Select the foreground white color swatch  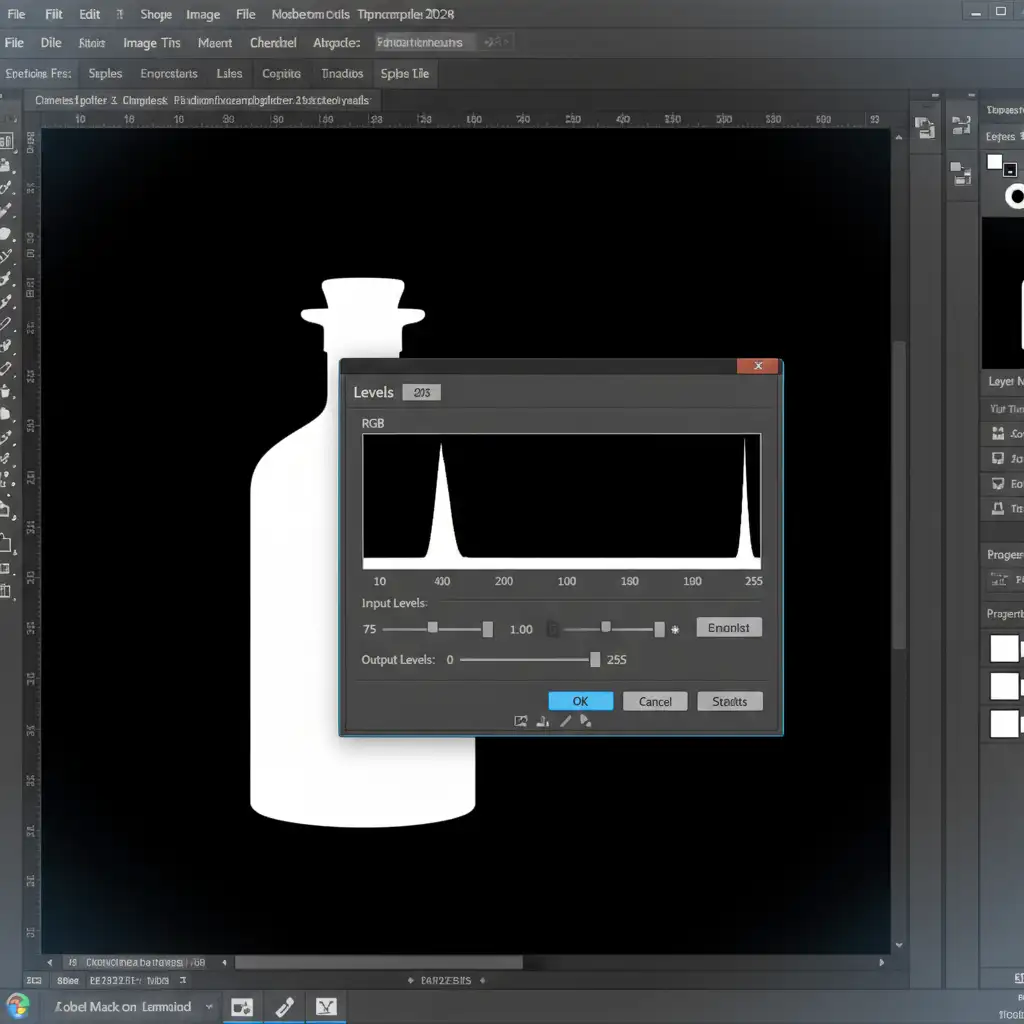pos(995,162)
